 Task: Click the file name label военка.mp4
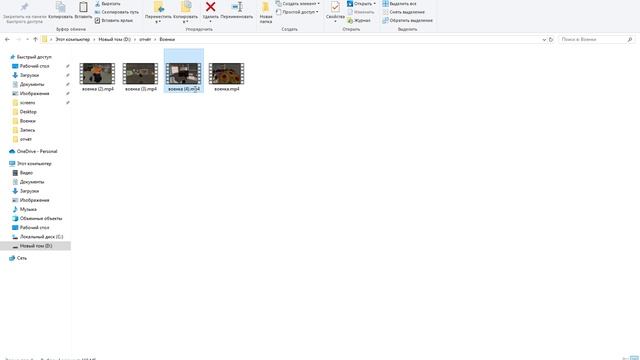pos(227,89)
